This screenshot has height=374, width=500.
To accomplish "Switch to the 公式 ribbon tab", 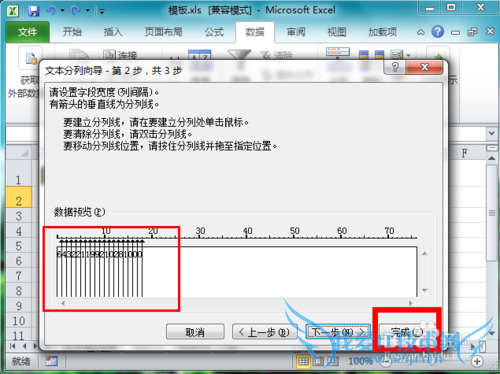I will tap(214, 32).
